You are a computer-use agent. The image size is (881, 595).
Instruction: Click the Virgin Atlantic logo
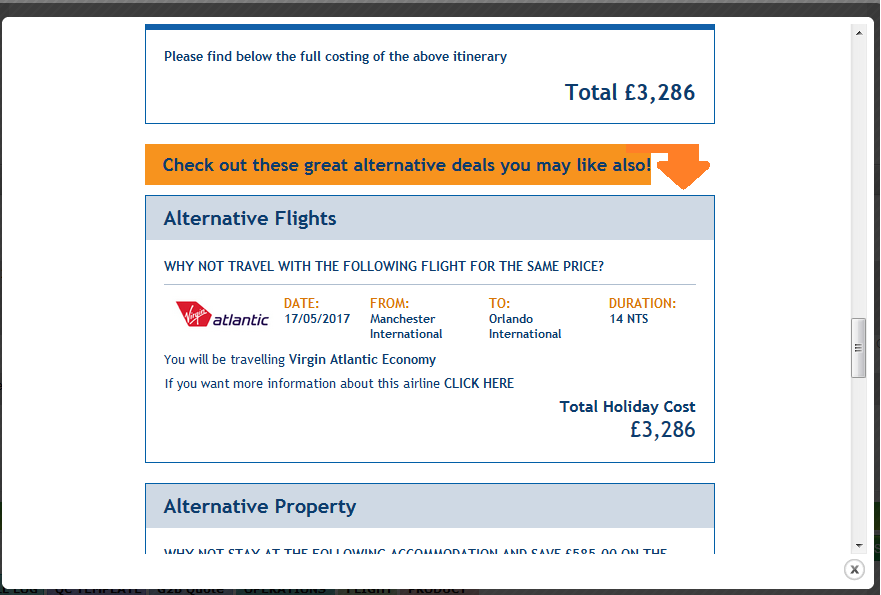pyautogui.click(x=222, y=315)
